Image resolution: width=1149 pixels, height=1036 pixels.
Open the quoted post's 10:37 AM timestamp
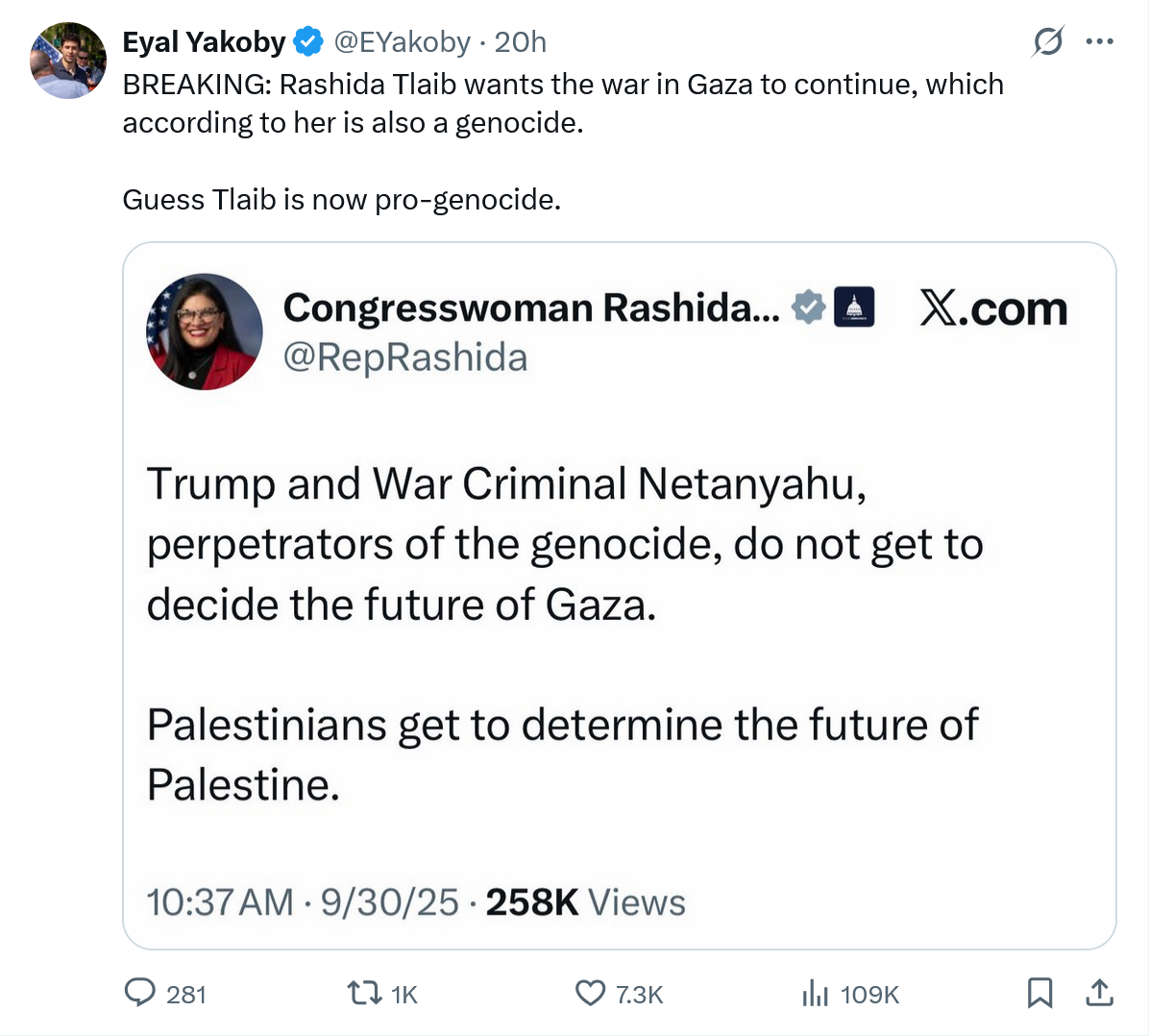point(220,902)
